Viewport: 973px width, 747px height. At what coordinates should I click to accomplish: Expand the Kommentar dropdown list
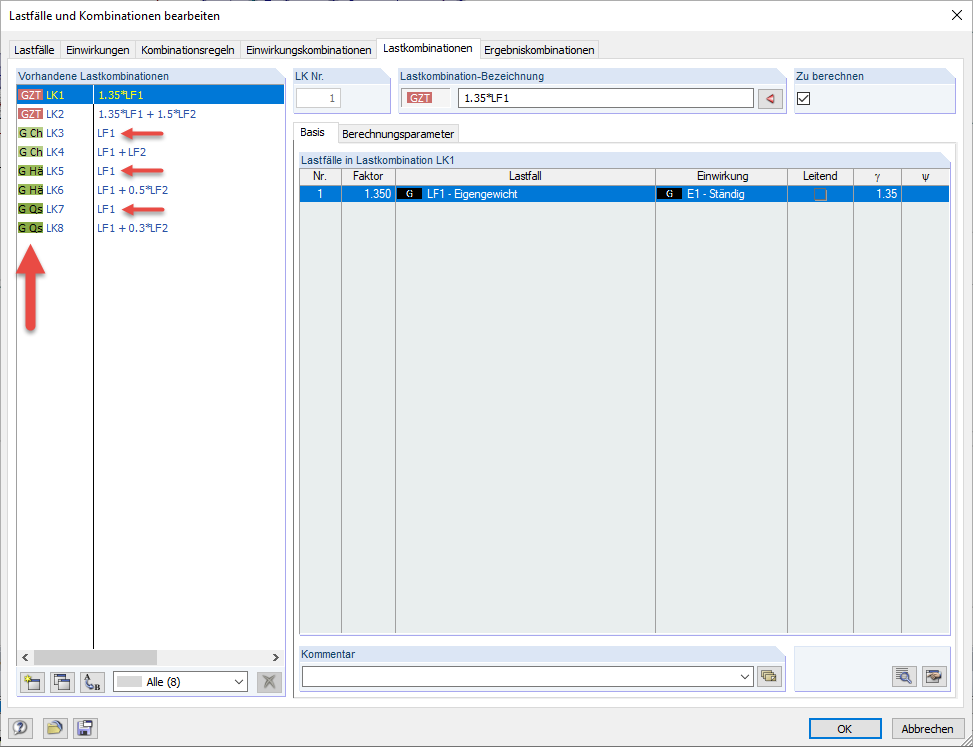click(747, 676)
